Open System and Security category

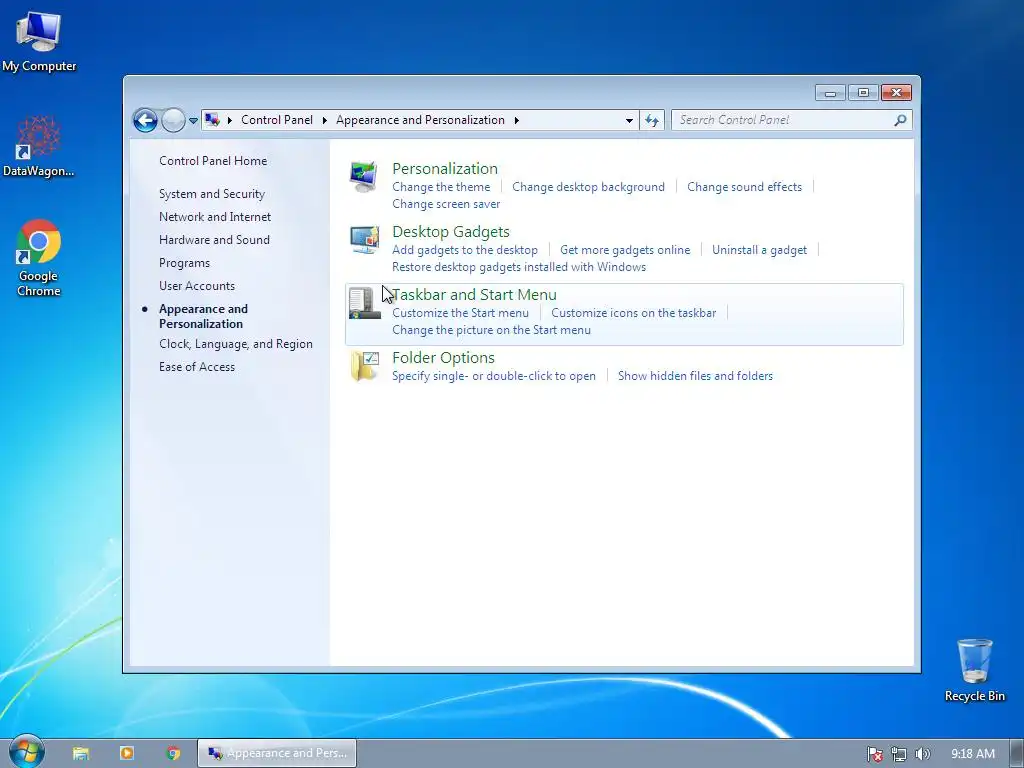pos(212,194)
